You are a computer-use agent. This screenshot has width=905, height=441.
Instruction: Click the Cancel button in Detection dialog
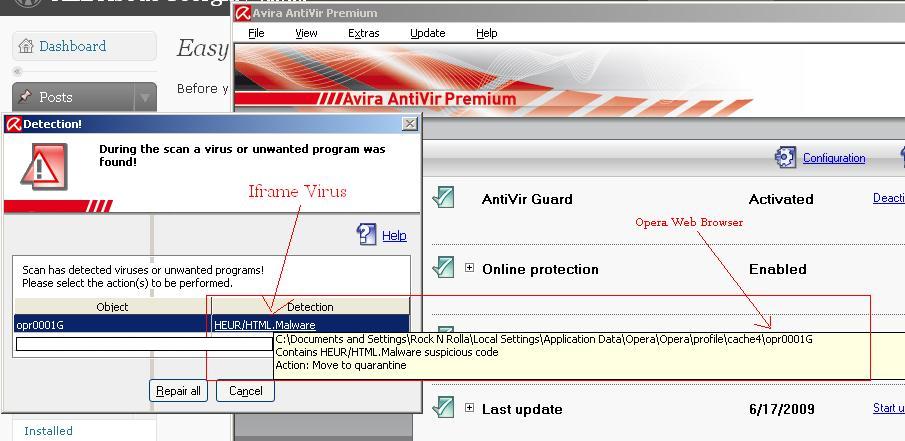coord(245,391)
